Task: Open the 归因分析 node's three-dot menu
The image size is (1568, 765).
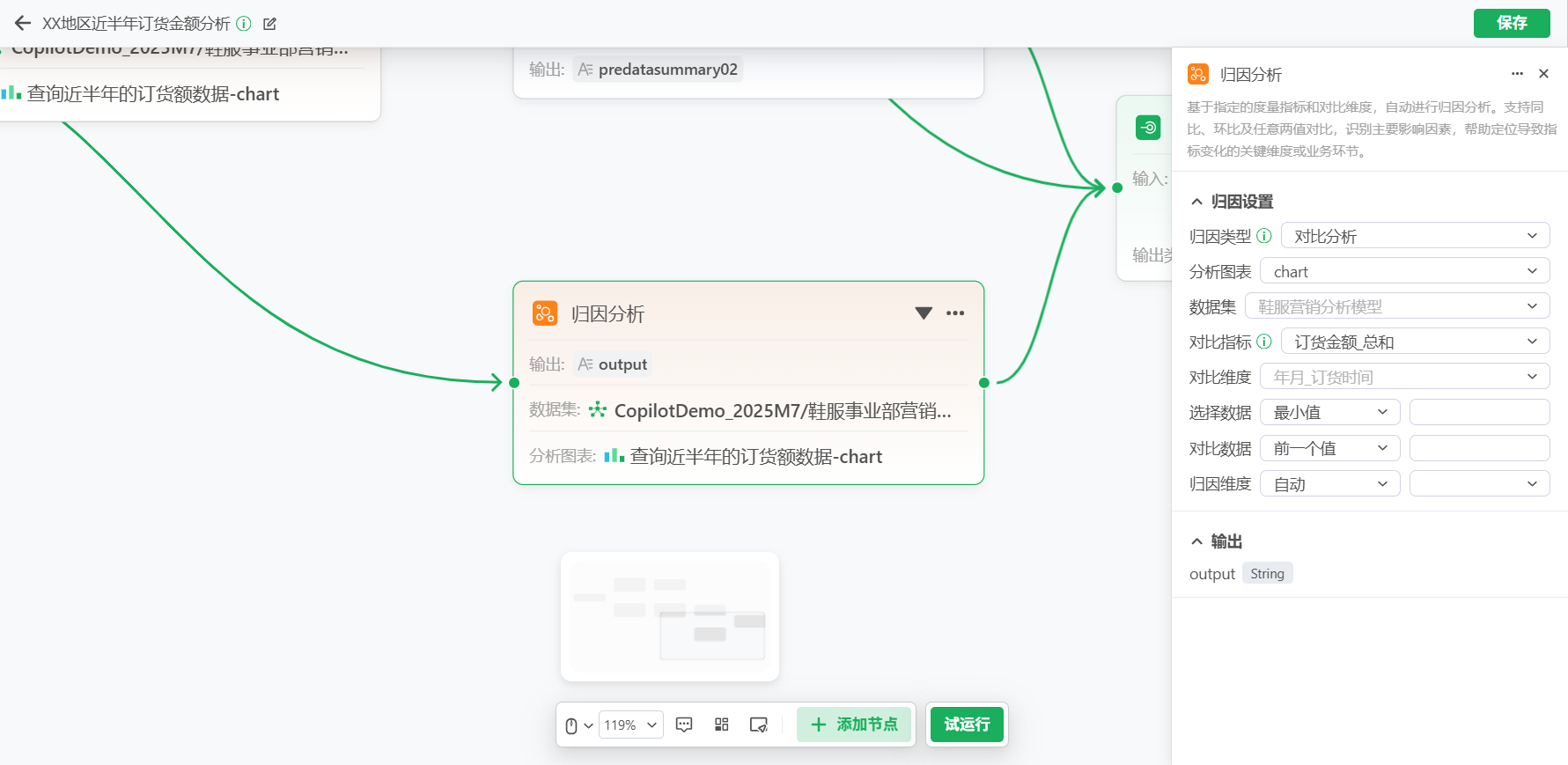Action: click(955, 313)
